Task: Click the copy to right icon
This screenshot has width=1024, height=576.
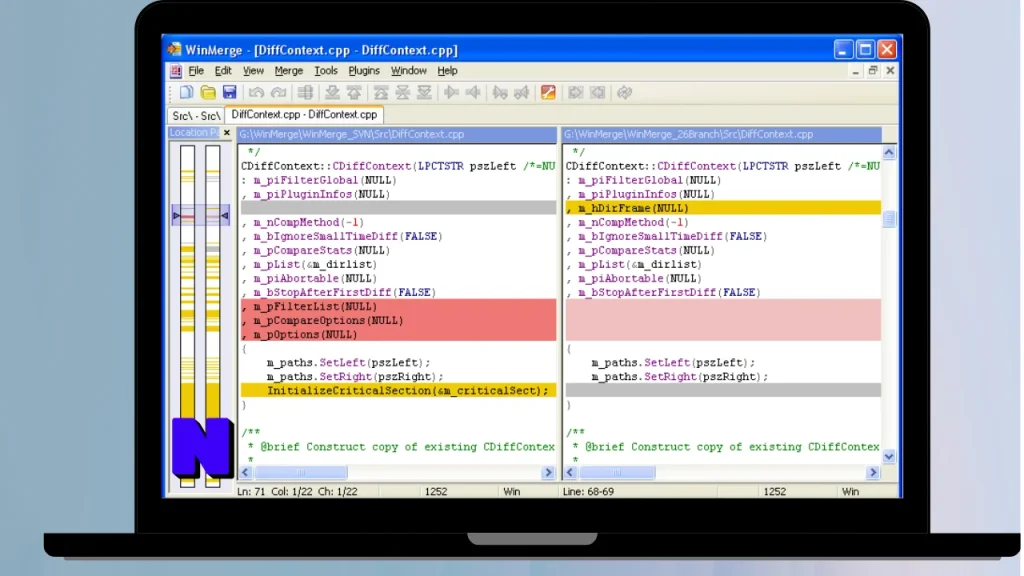Action: (451, 93)
